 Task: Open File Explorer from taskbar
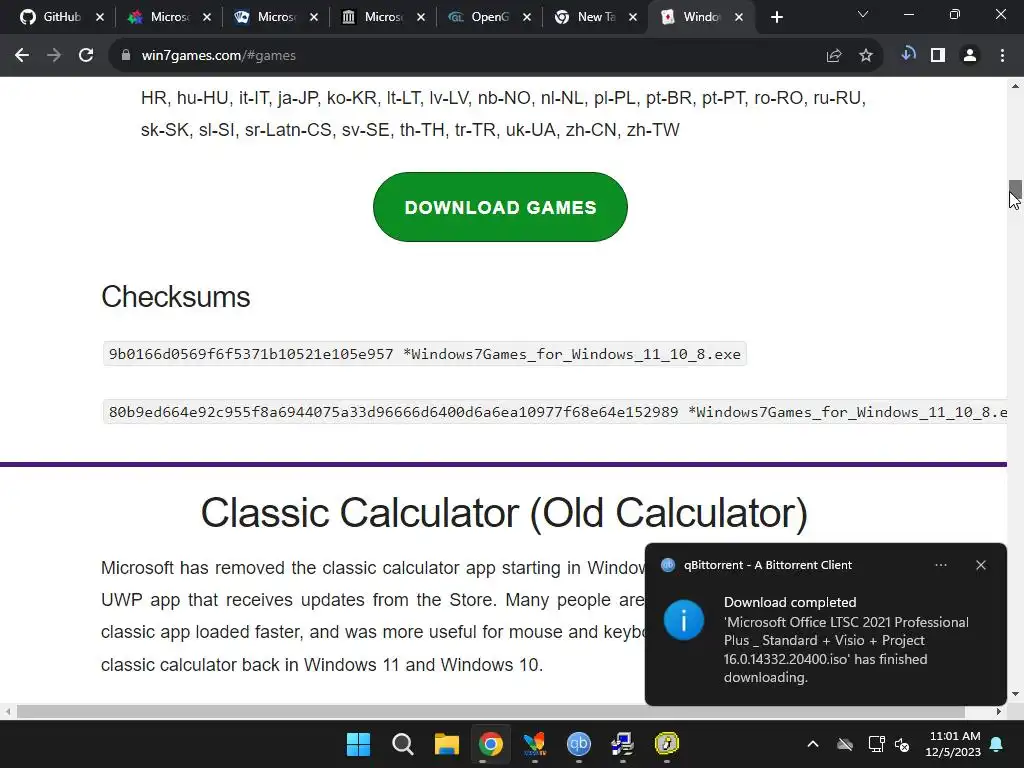click(447, 744)
